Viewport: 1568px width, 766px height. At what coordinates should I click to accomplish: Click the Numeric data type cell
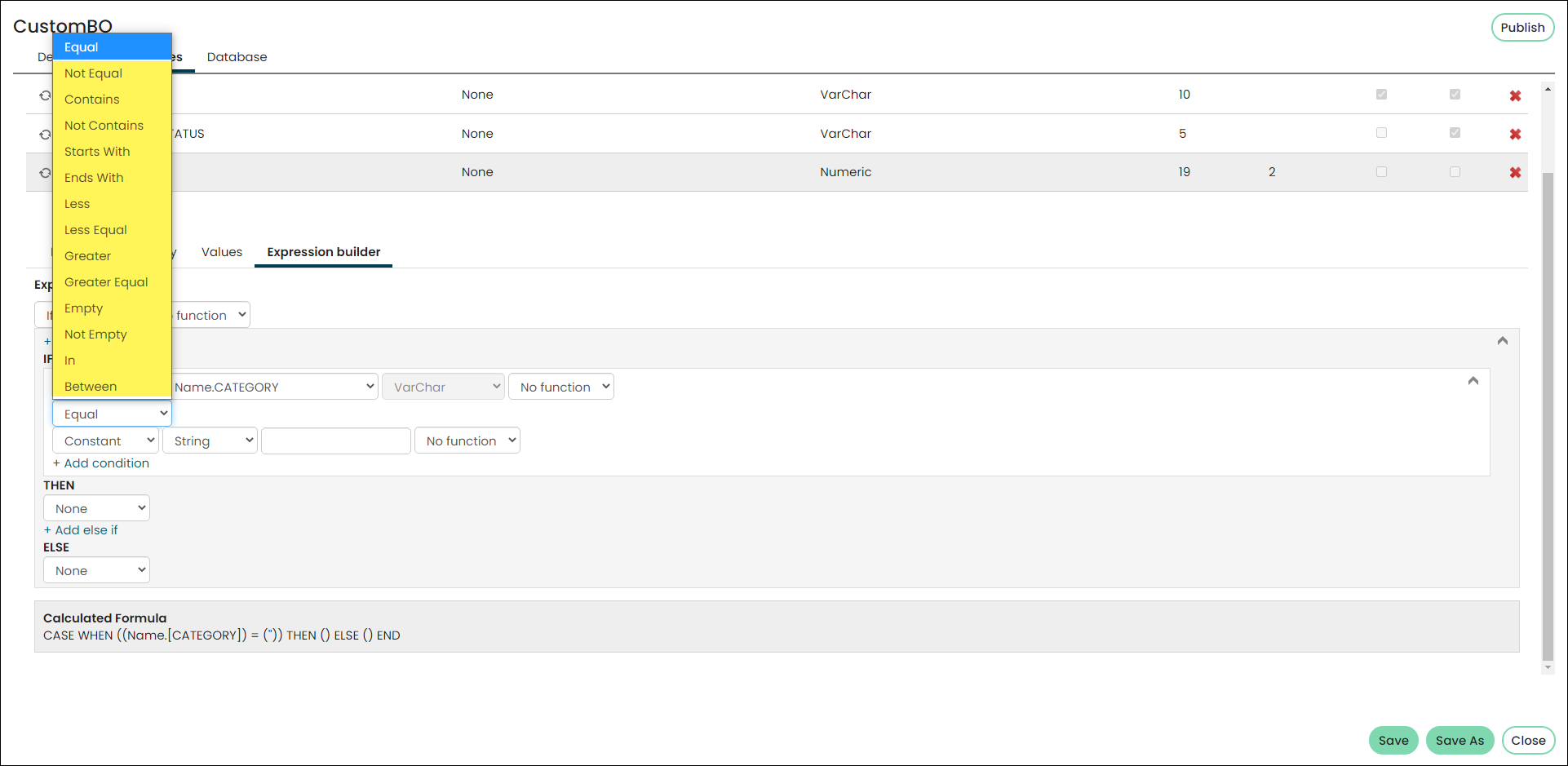pyautogui.click(x=845, y=172)
